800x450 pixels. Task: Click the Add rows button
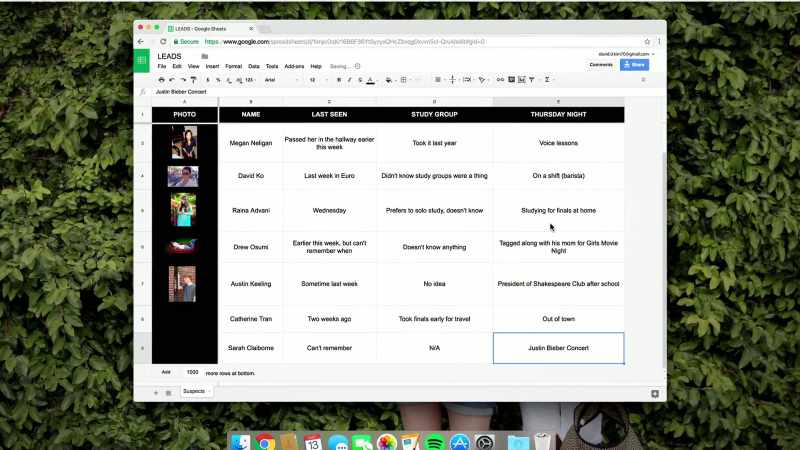[166, 372]
